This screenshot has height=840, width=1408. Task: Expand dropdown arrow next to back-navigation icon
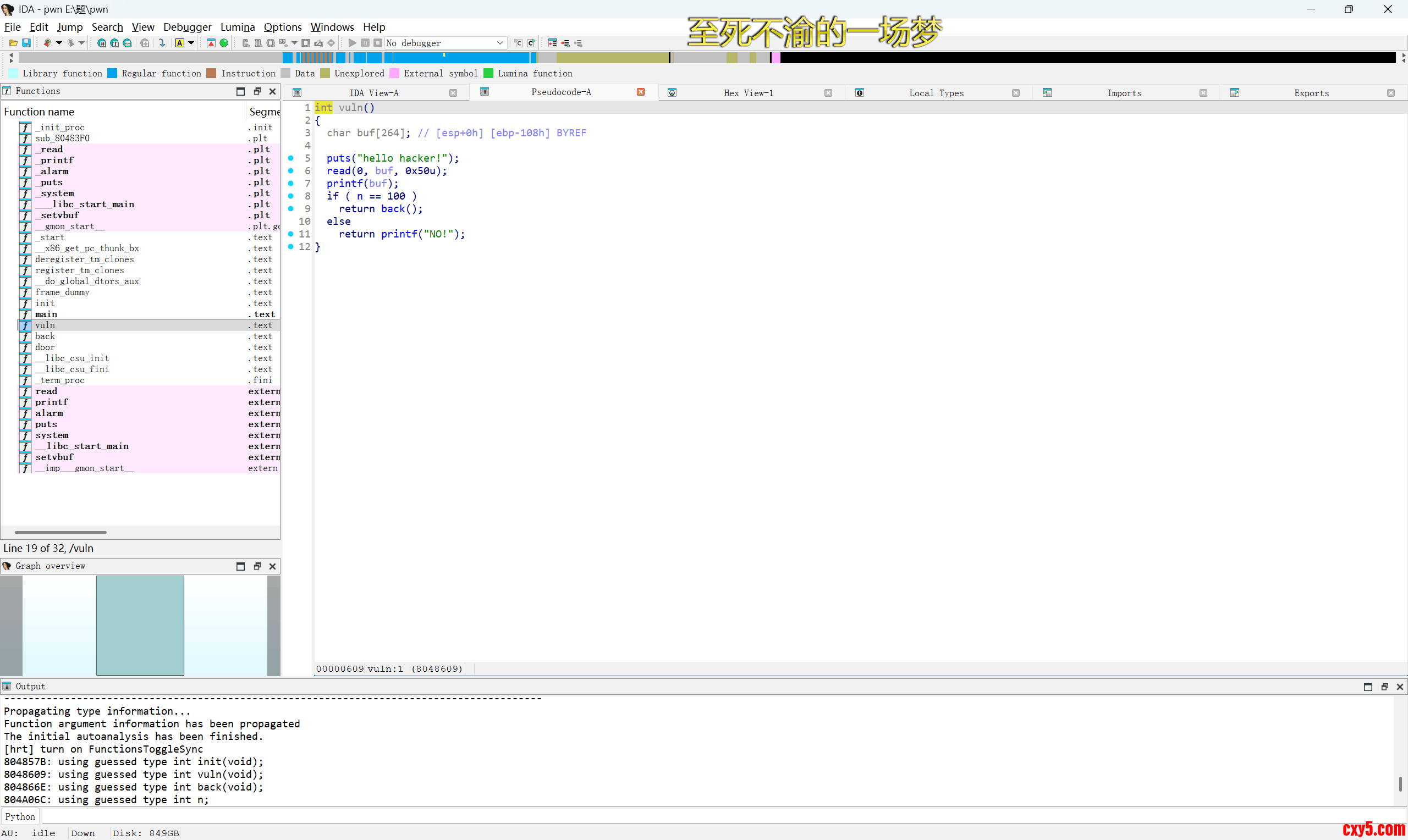click(58, 43)
